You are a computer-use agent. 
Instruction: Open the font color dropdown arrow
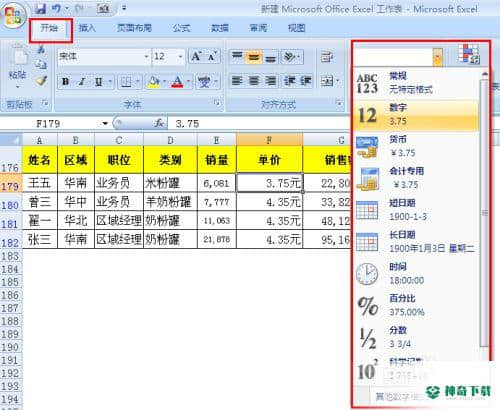point(188,82)
